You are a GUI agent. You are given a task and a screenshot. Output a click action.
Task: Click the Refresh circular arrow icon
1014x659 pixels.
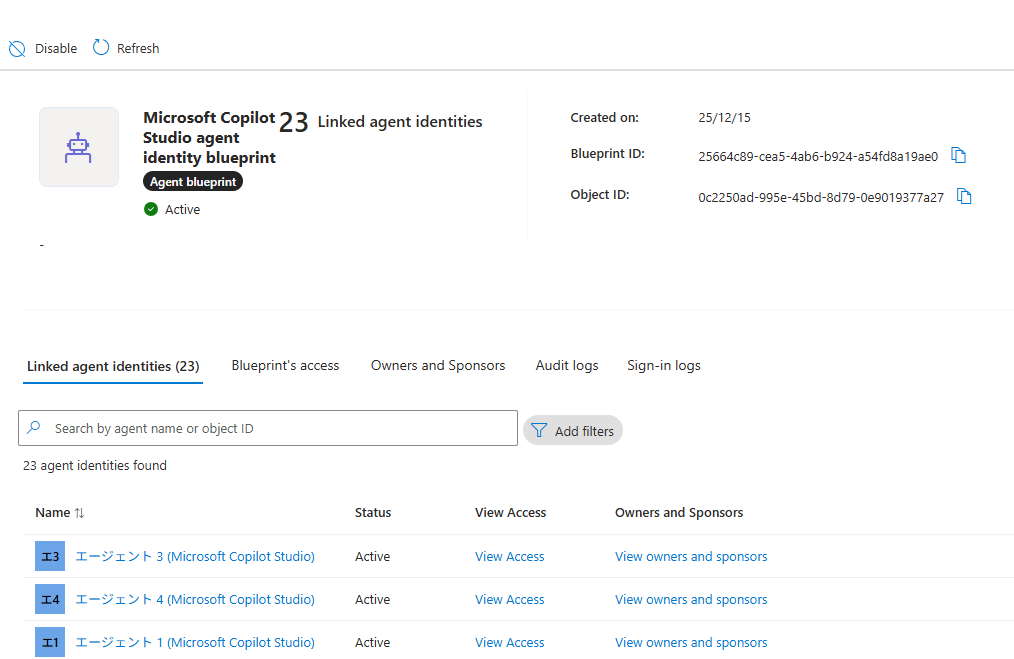tap(101, 47)
